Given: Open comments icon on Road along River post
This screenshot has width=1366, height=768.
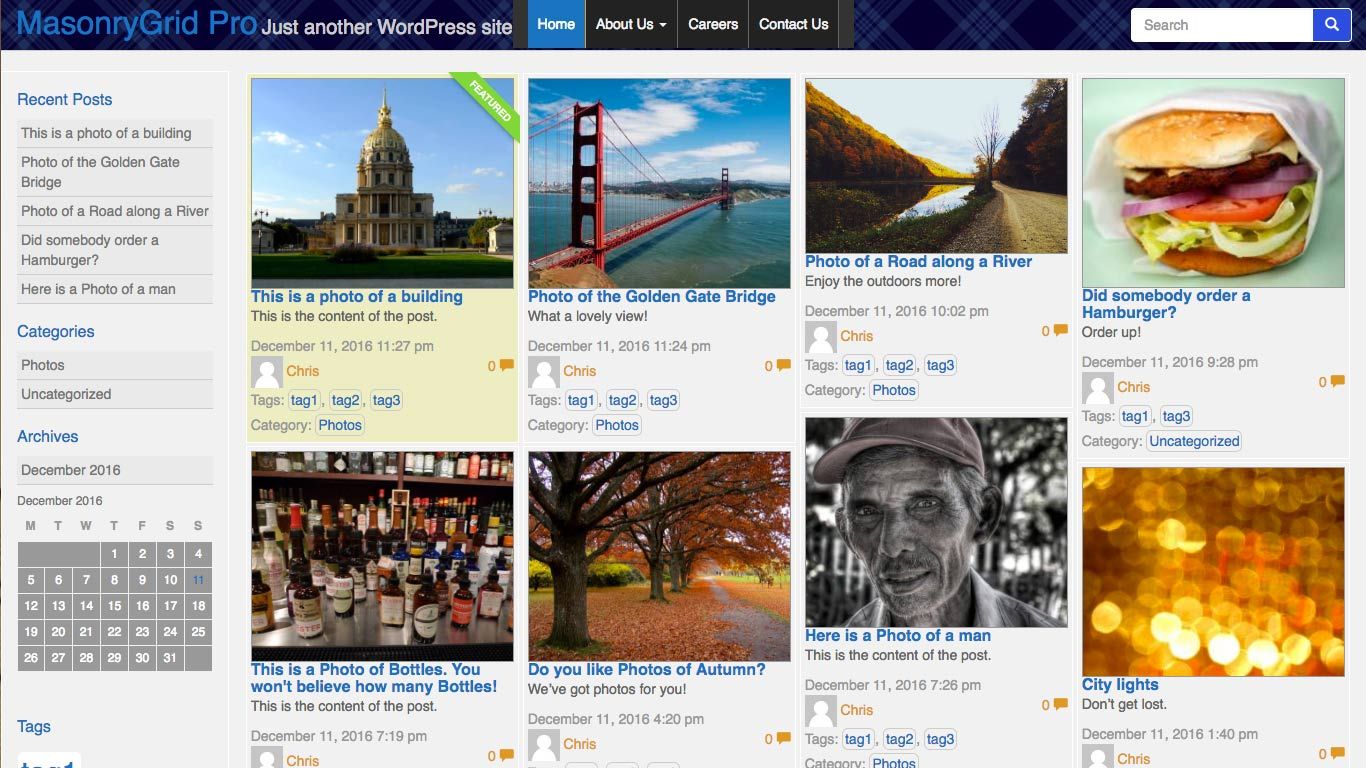Looking at the screenshot, I should [x=1060, y=331].
